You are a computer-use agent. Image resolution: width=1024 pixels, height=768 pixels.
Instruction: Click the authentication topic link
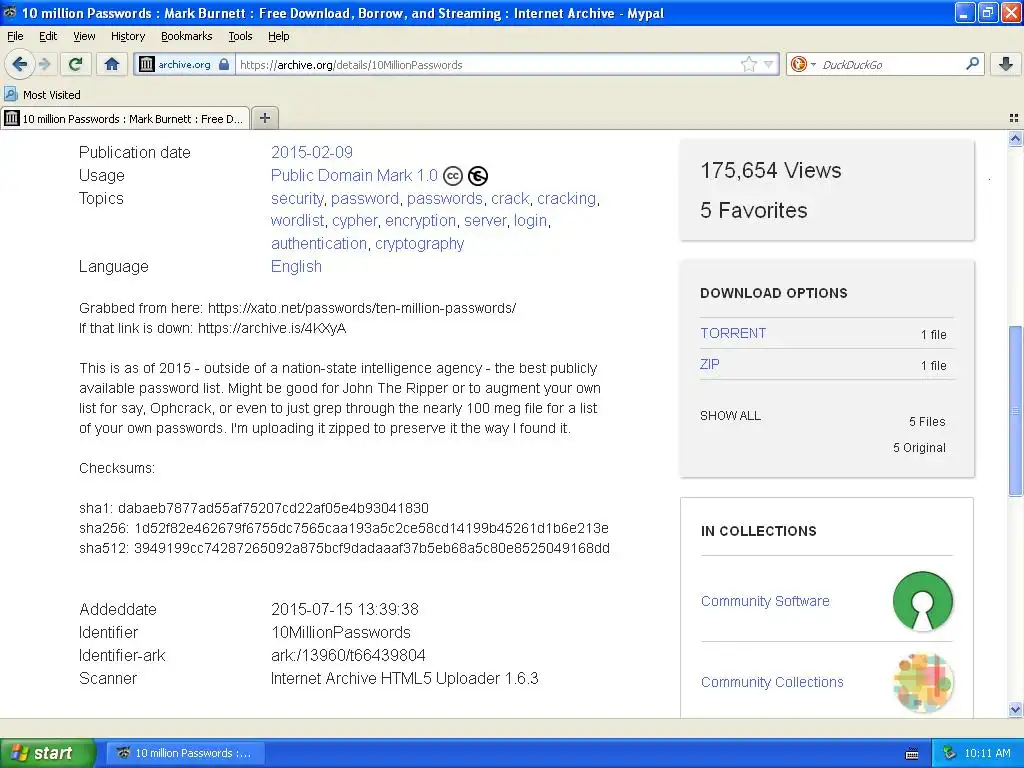pyautogui.click(x=319, y=244)
